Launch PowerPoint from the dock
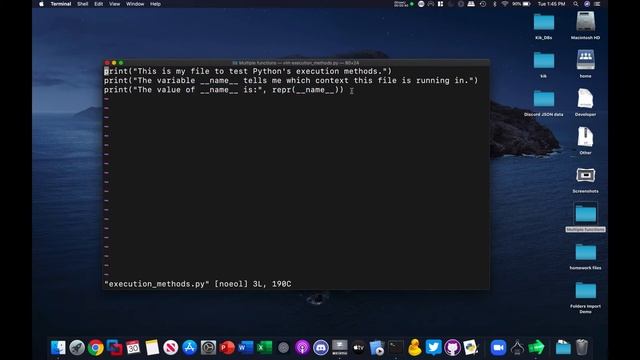Image resolution: width=640 pixels, height=360 pixels. pyautogui.click(x=227, y=347)
